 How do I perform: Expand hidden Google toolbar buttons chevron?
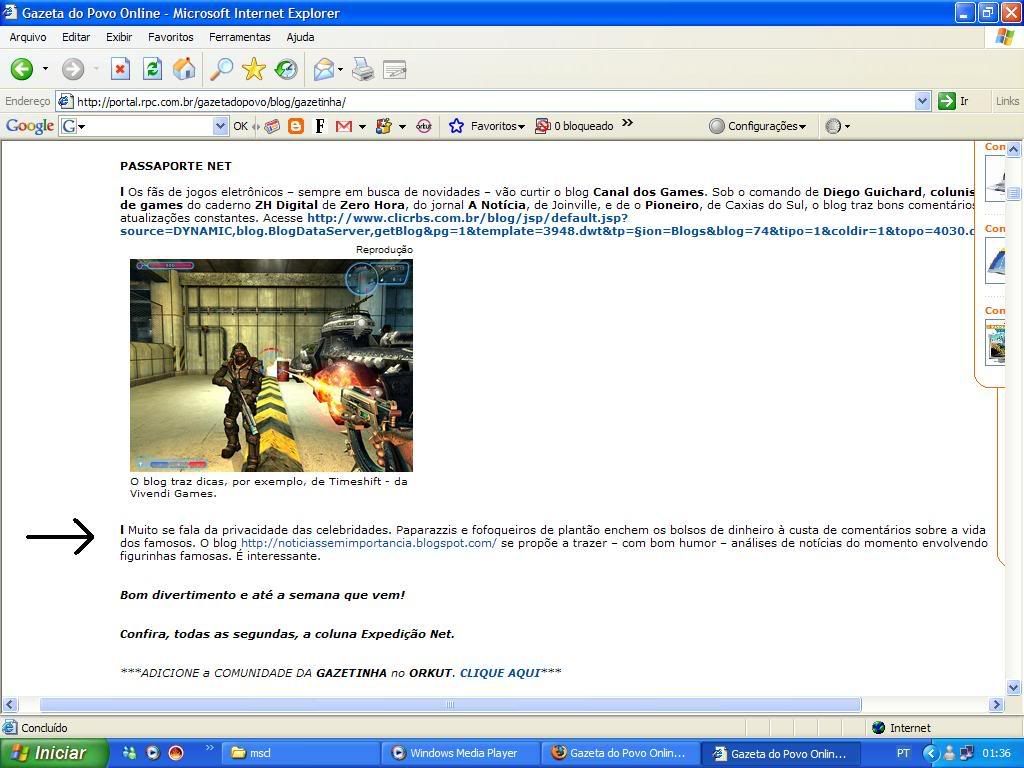[628, 123]
